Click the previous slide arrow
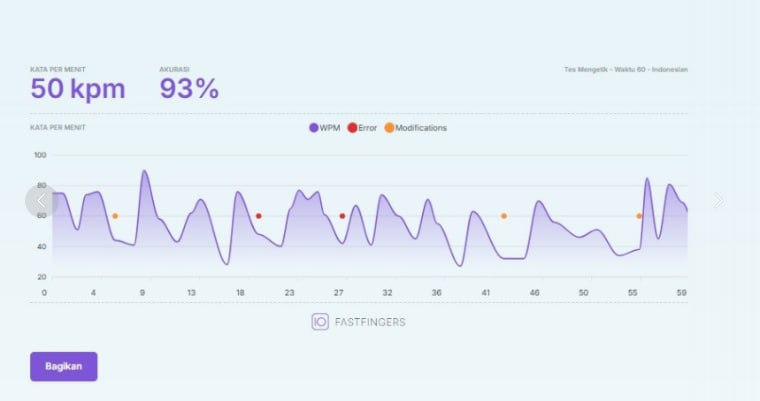Screen dimensions: 760x401 pyautogui.click(x=42, y=201)
